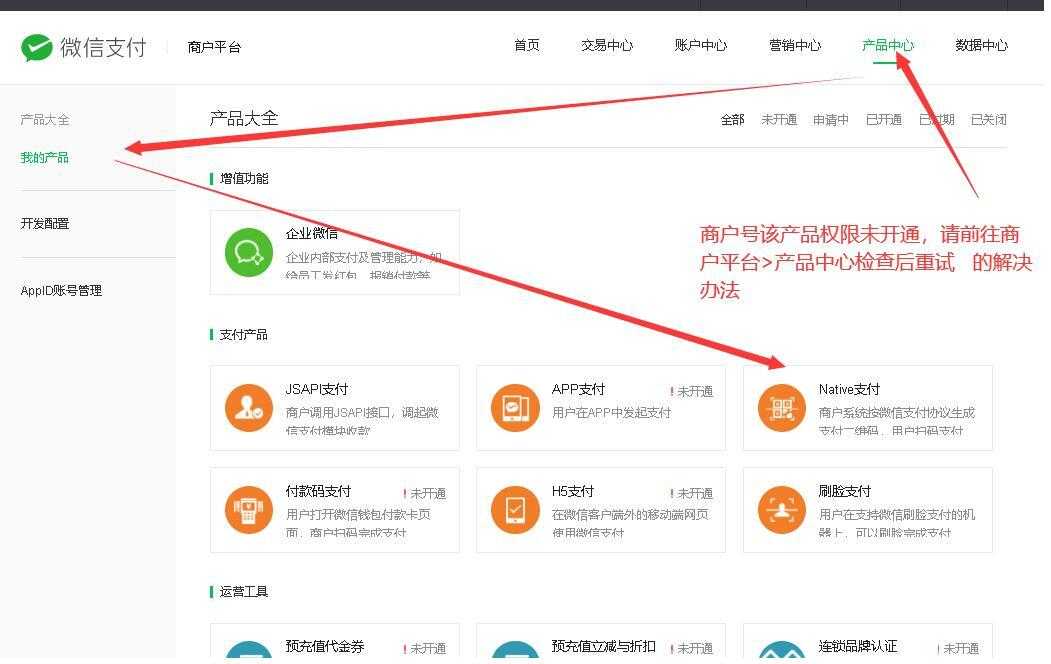Open the JSAPI支付 product title
This screenshot has height=664, width=1051.
[317, 389]
